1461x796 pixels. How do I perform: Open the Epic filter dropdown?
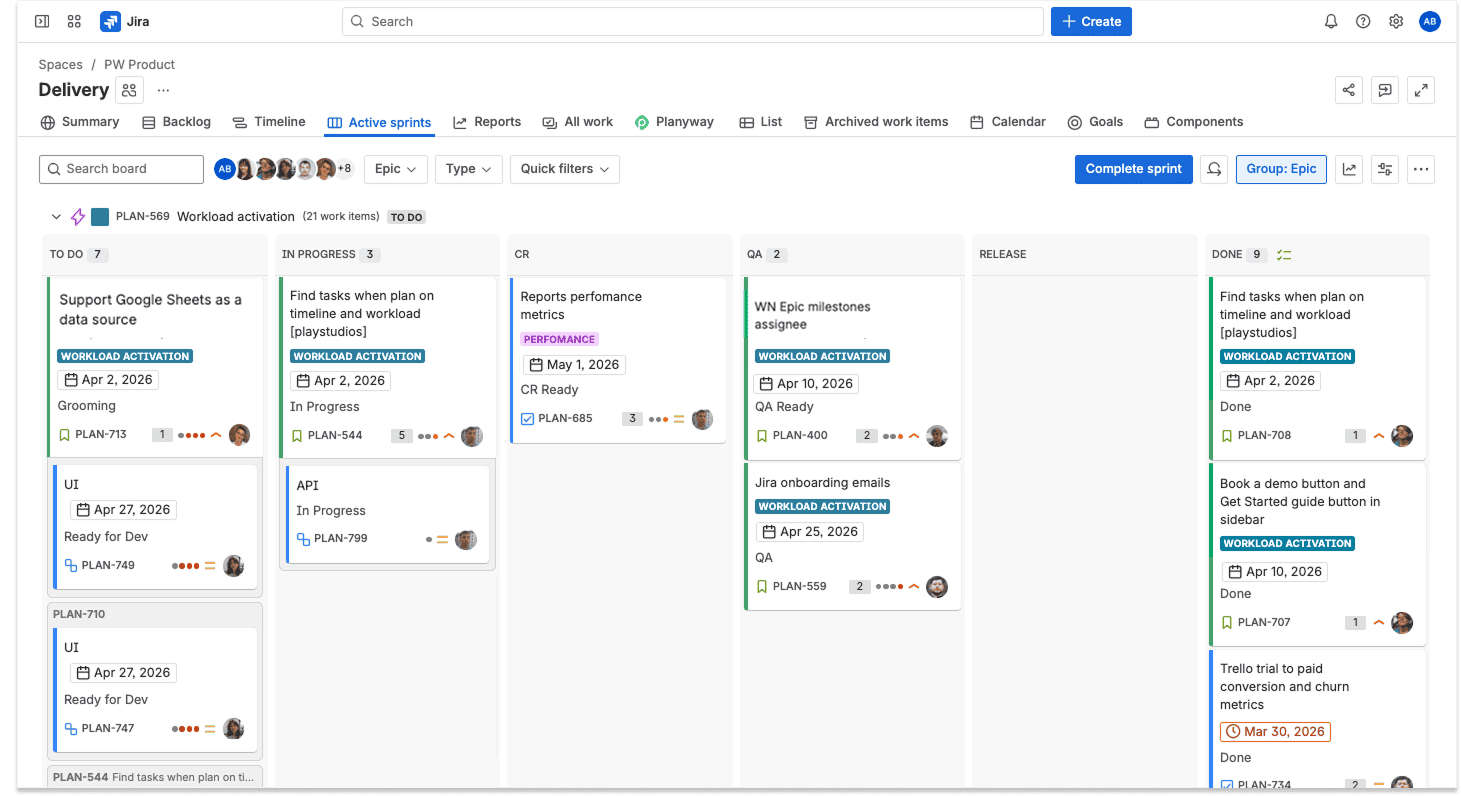(x=395, y=169)
